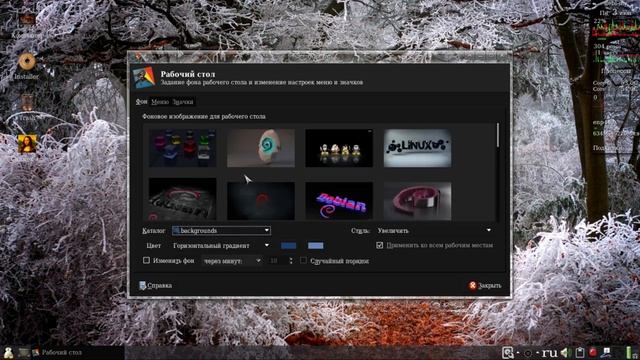640x360 pixels.
Task: Select the penguins on black wallpaper
Action: [339, 148]
